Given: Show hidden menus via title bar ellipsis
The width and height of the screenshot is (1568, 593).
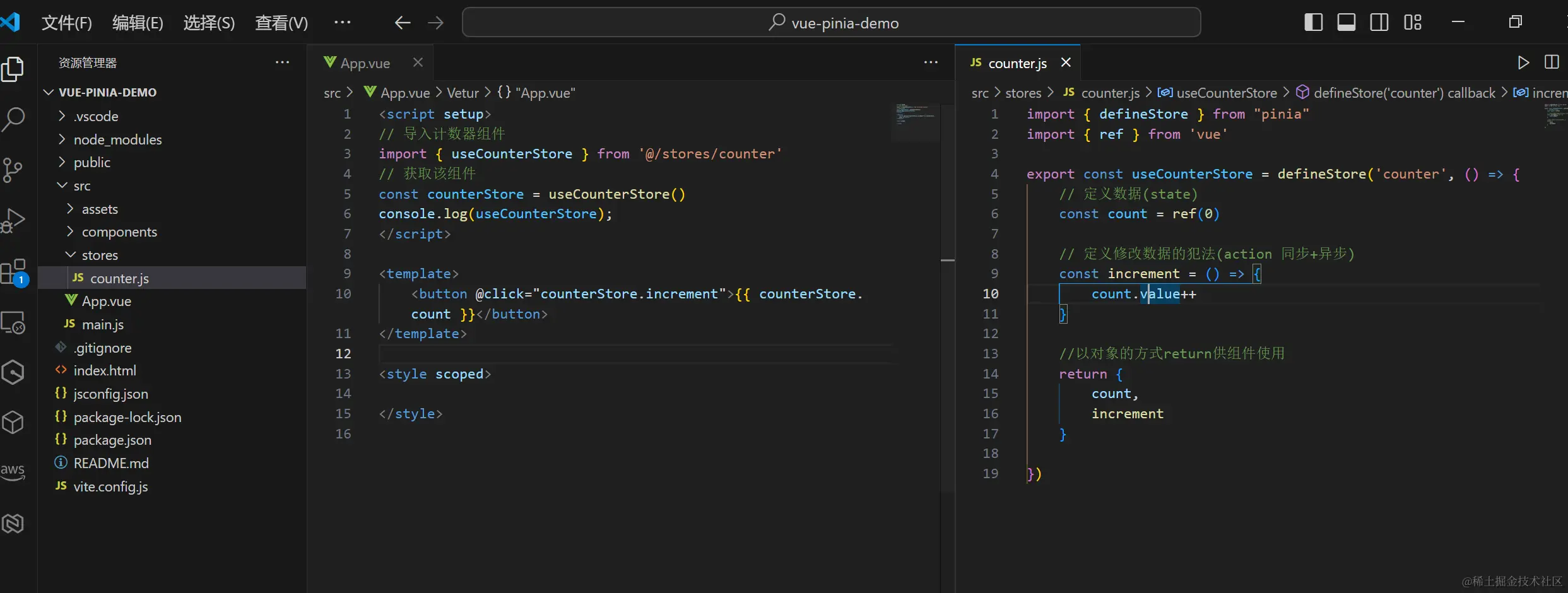Looking at the screenshot, I should pos(343,23).
